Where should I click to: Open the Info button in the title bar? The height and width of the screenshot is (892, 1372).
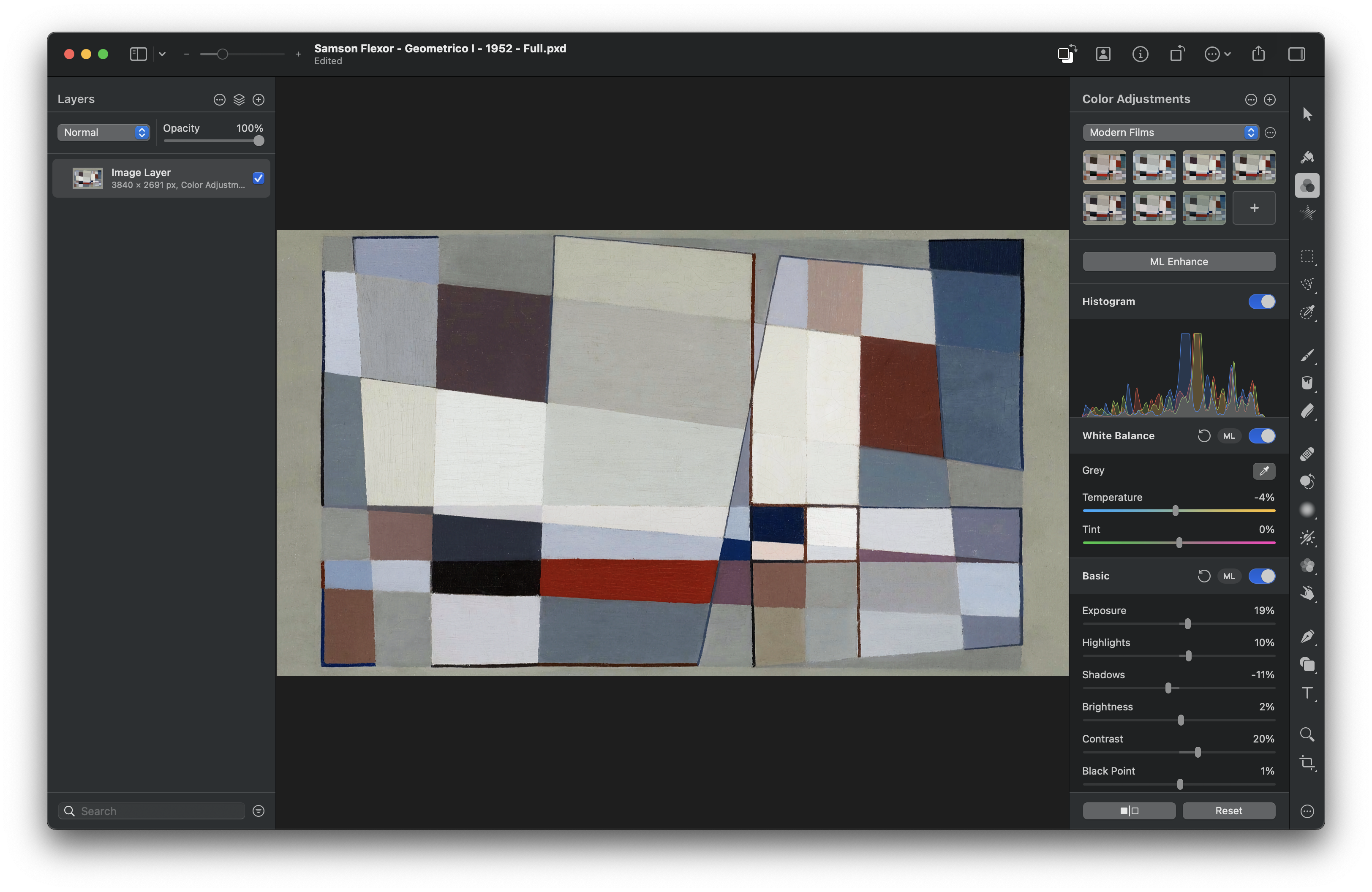point(1140,54)
